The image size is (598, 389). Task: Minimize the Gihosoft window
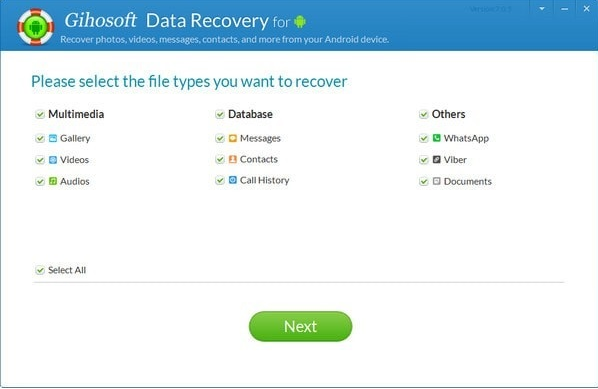click(564, 8)
